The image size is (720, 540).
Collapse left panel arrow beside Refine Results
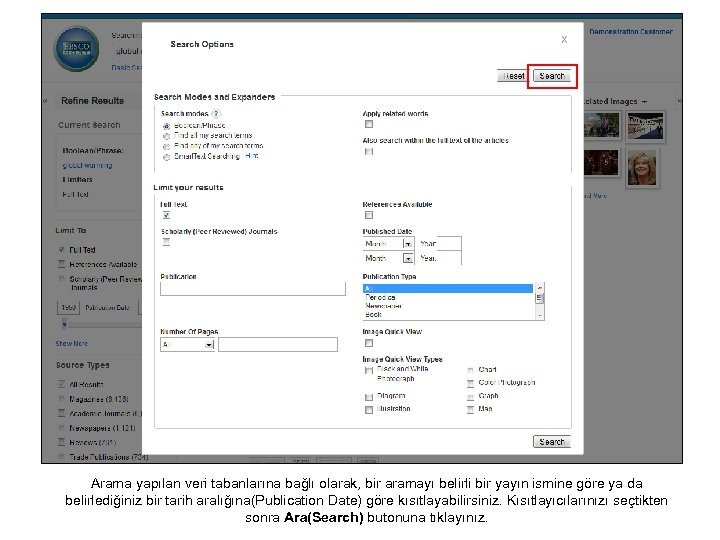[45, 101]
